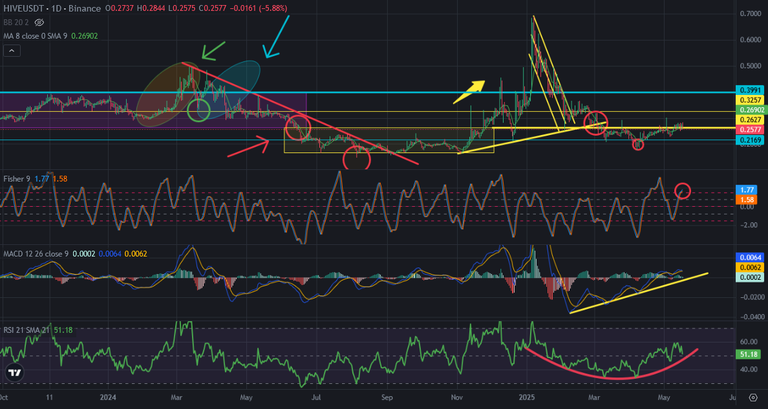Click the green 51.18 RSI value label
Viewport: 768px width, 409px height.
(746, 354)
